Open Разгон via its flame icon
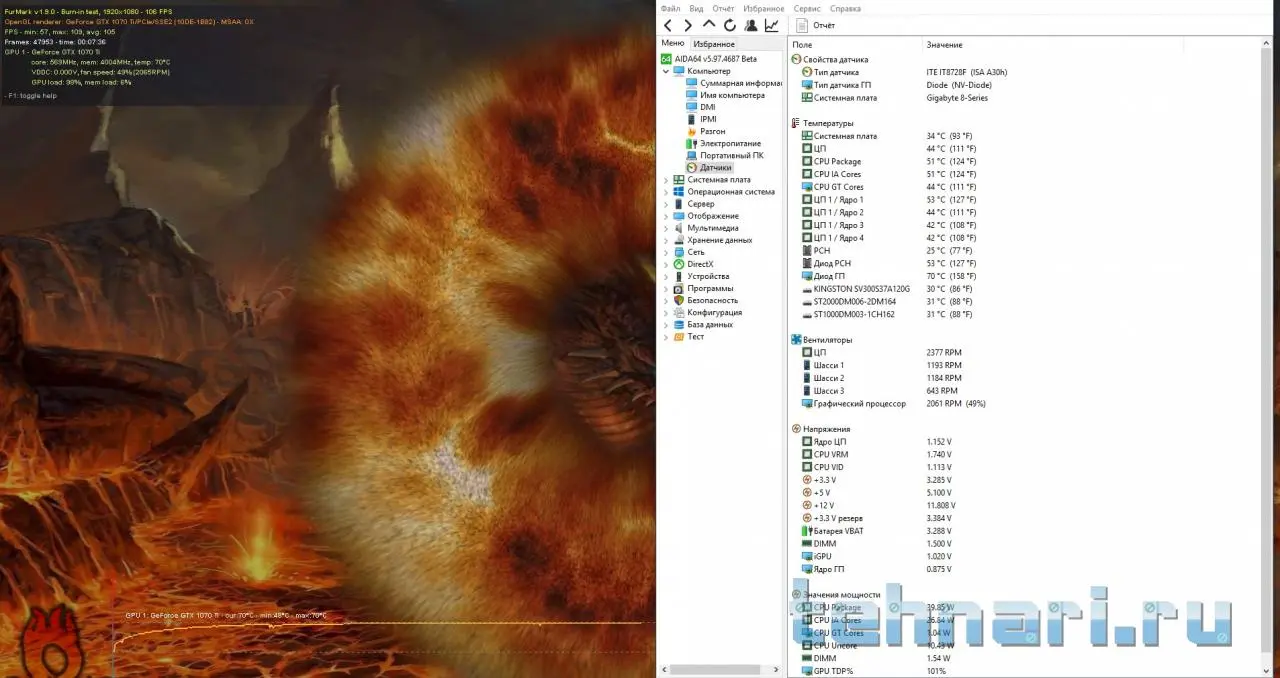This screenshot has height=678, width=1280. click(691, 131)
